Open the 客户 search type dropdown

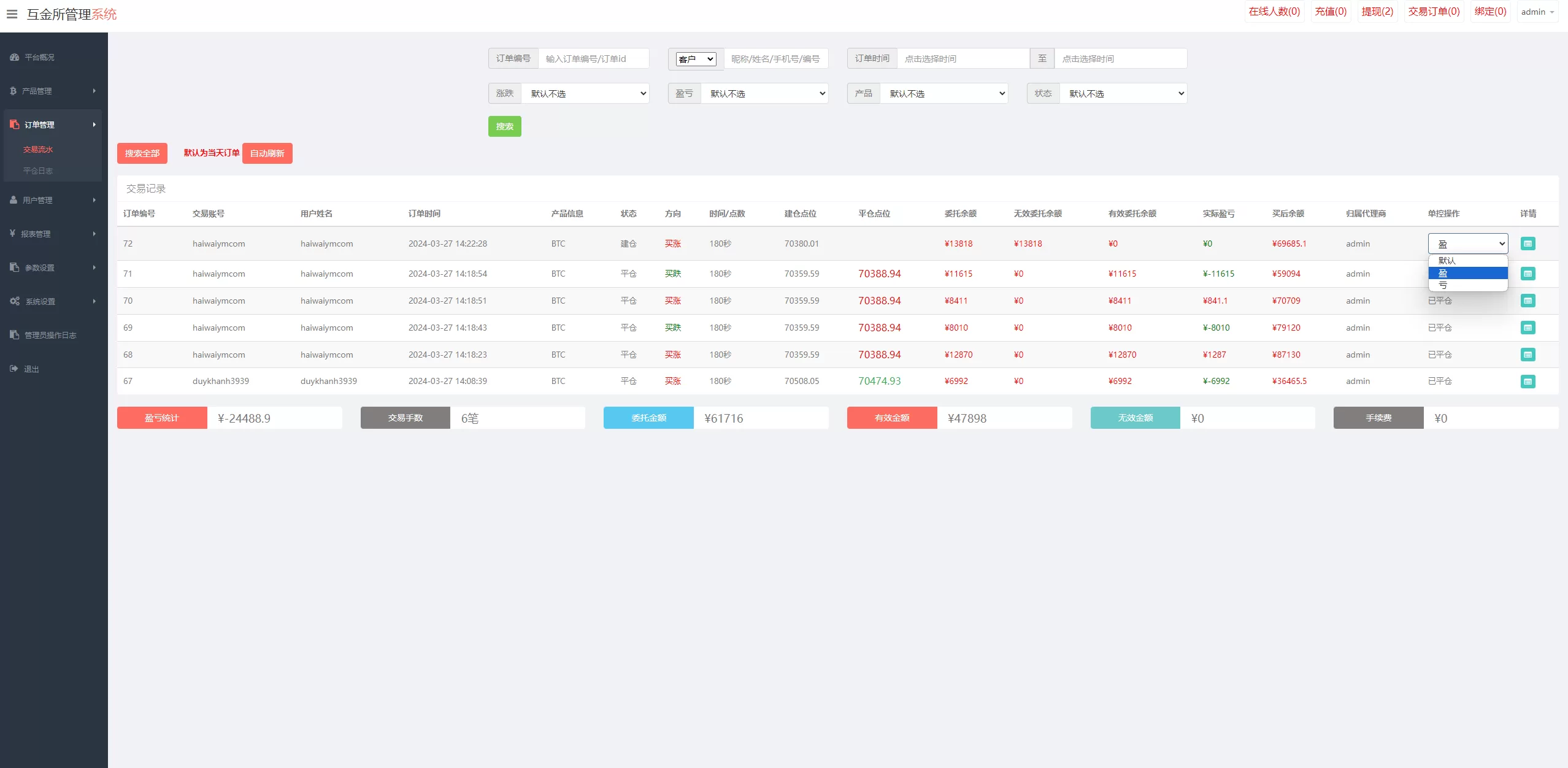[x=696, y=59]
